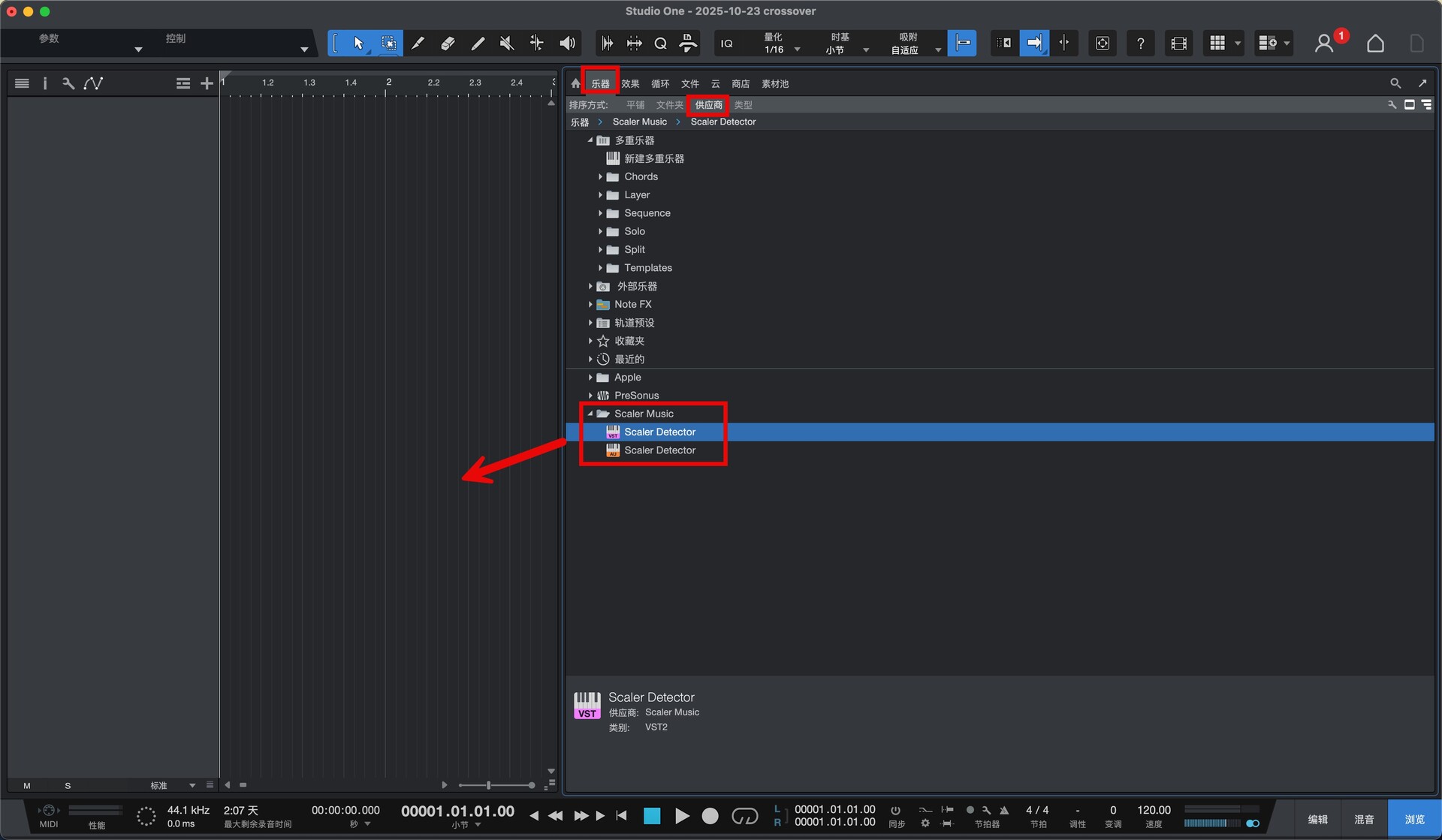
Task: Open the 混音 mix view
Action: [1364, 819]
